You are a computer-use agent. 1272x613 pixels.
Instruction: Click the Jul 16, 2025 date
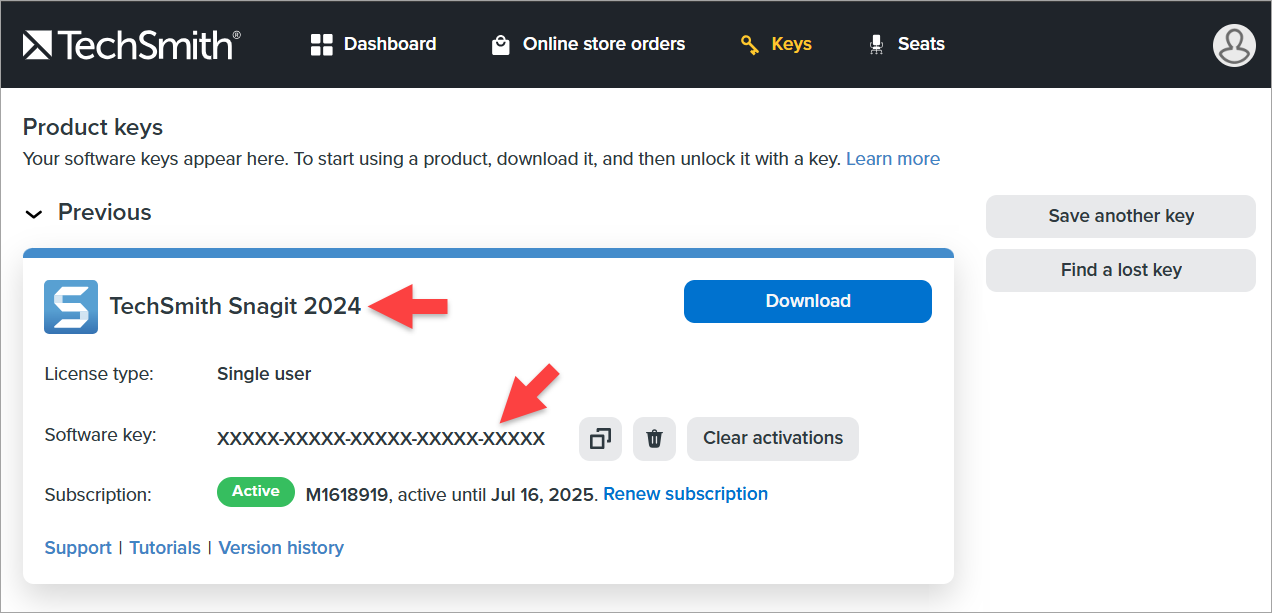[x=543, y=494]
